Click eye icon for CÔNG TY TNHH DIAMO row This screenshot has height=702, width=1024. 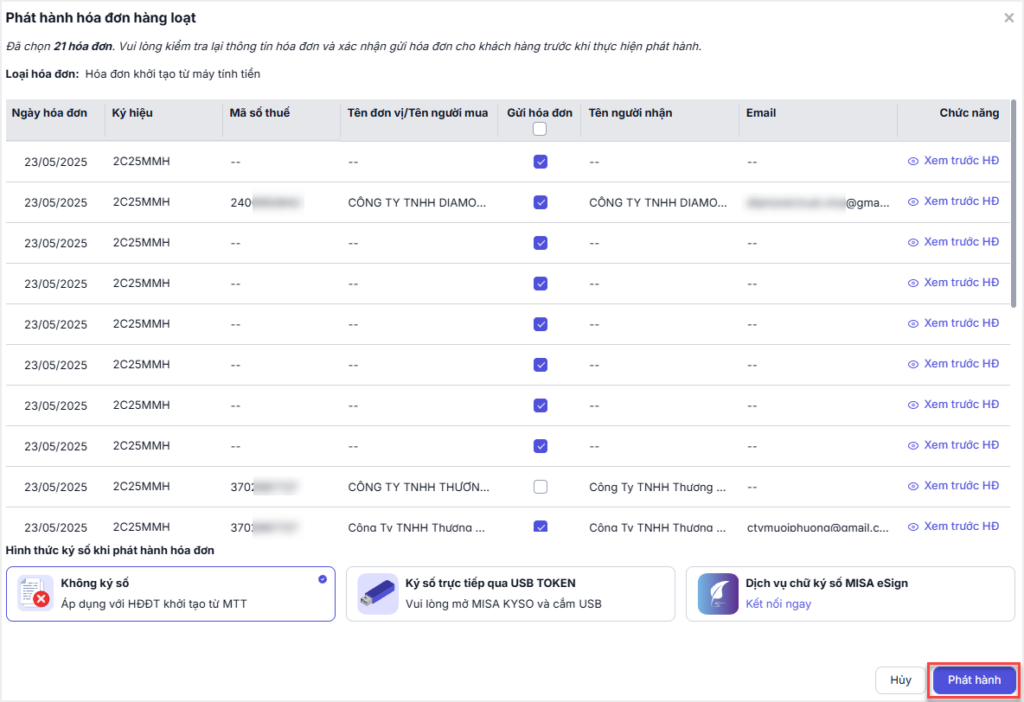913,202
